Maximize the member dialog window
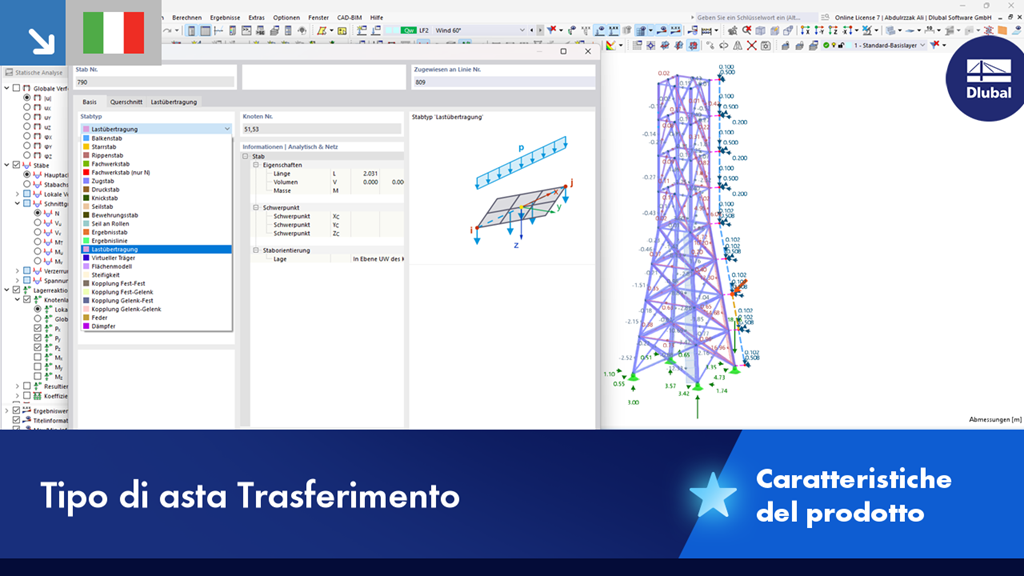The image size is (1024, 576). 564,51
